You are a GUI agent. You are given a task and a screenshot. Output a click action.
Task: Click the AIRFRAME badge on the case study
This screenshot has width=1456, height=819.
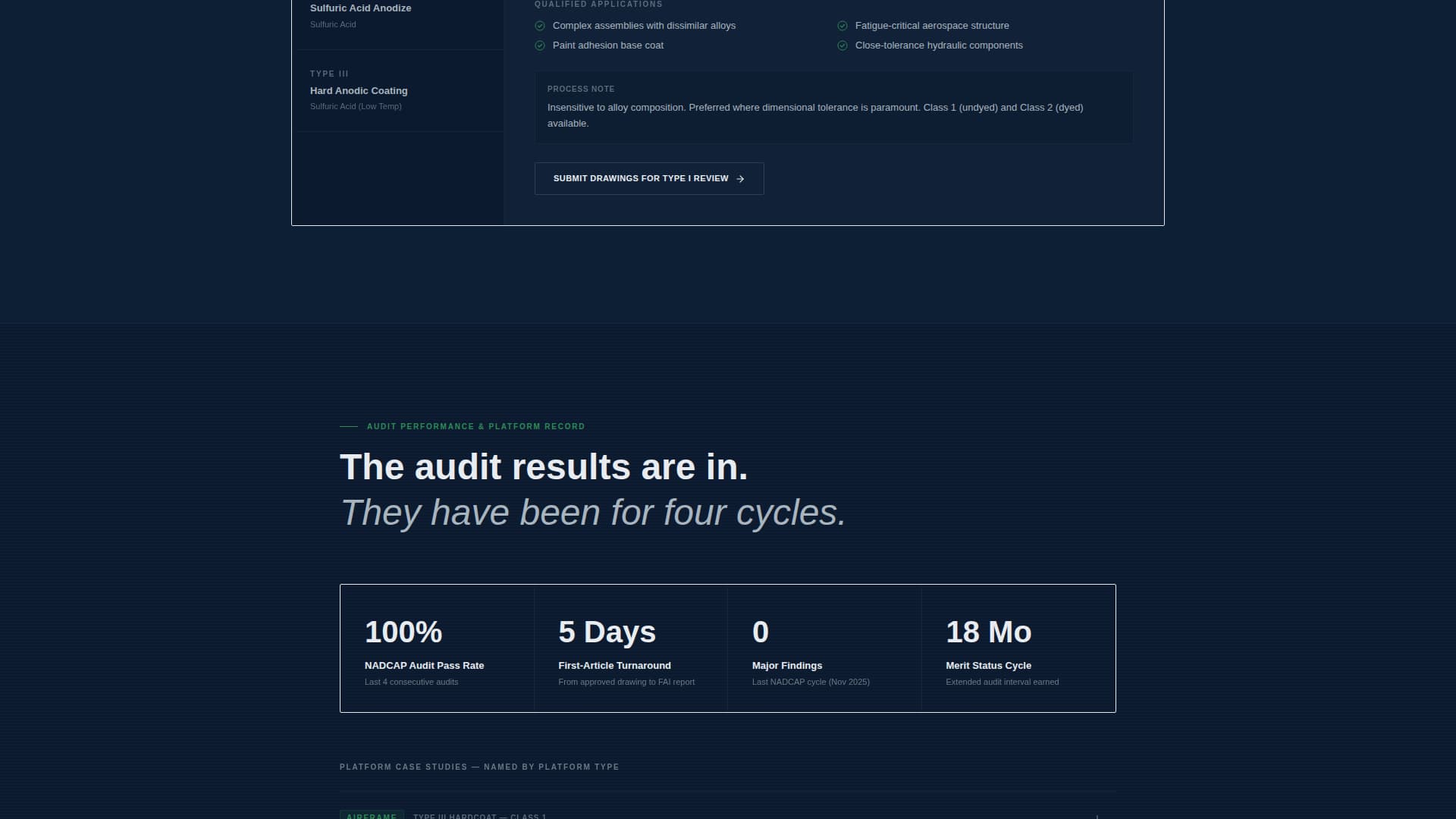pos(371,816)
